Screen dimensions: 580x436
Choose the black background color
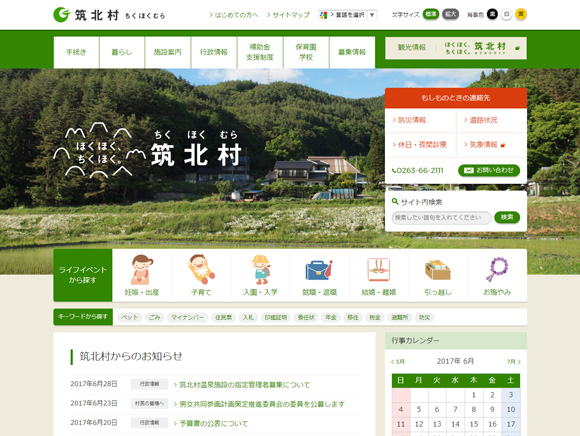click(x=492, y=14)
